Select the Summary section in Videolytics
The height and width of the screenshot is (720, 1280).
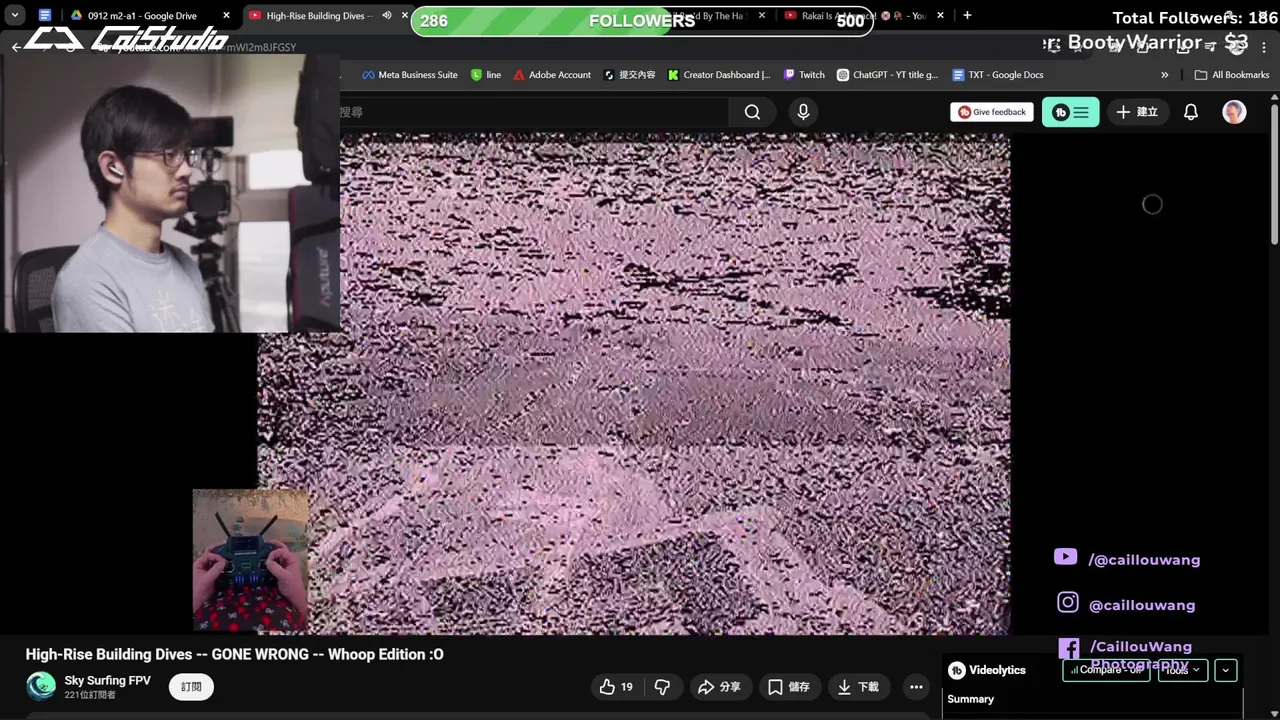pos(970,699)
